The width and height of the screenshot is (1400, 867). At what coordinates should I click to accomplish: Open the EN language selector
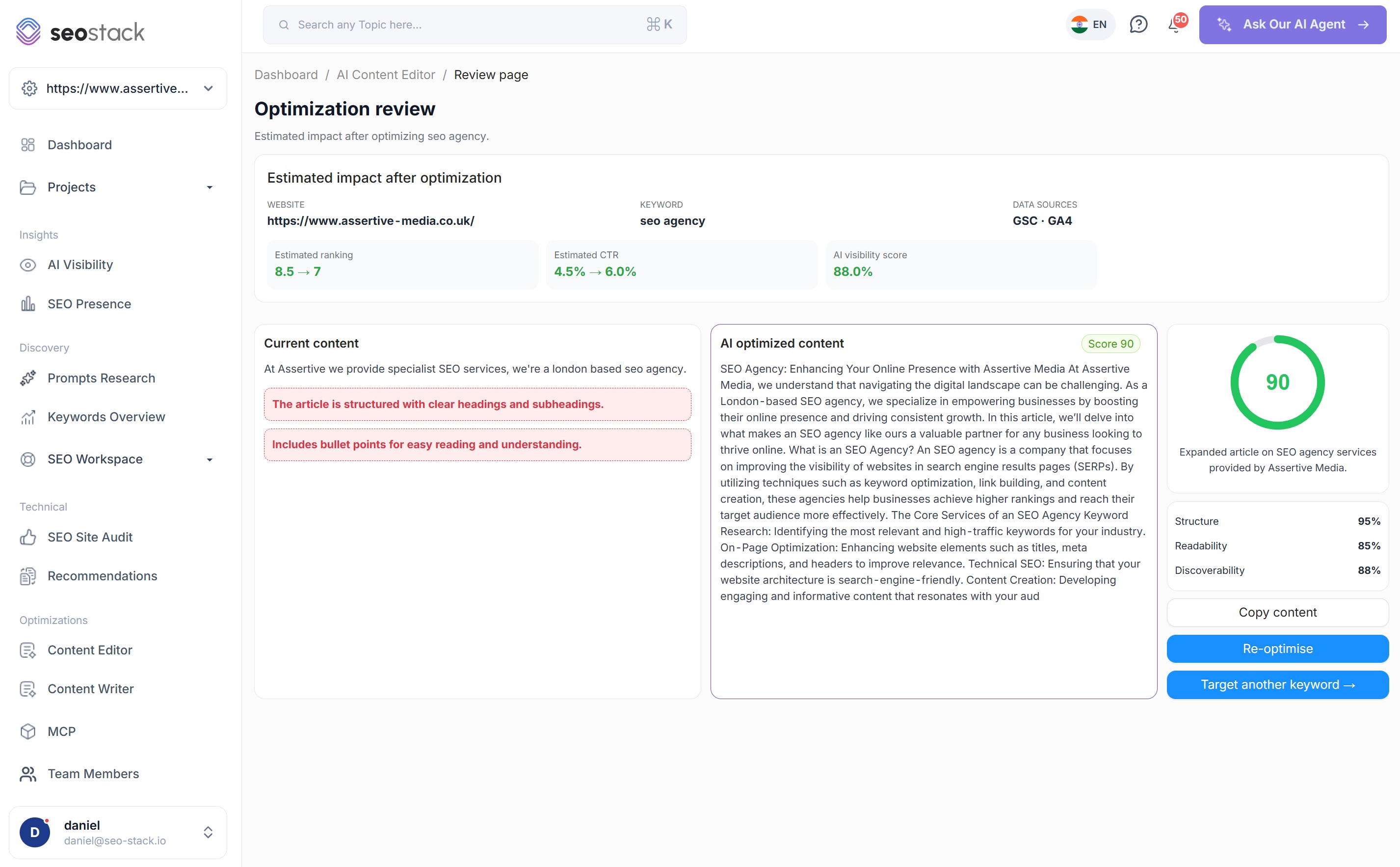pyautogui.click(x=1090, y=24)
